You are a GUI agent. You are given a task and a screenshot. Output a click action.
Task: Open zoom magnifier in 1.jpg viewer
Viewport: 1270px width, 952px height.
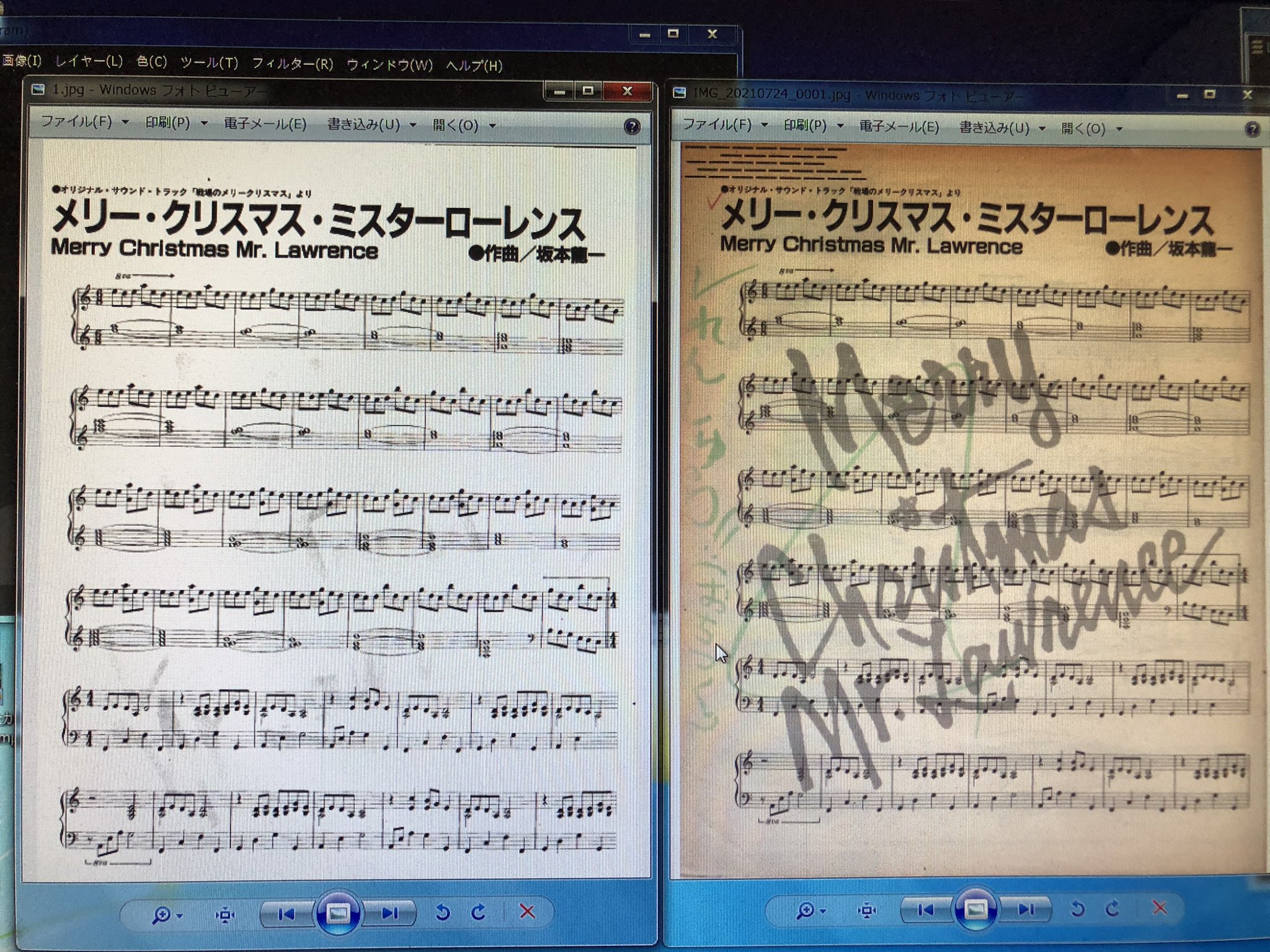pyautogui.click(x=162, y=914)
